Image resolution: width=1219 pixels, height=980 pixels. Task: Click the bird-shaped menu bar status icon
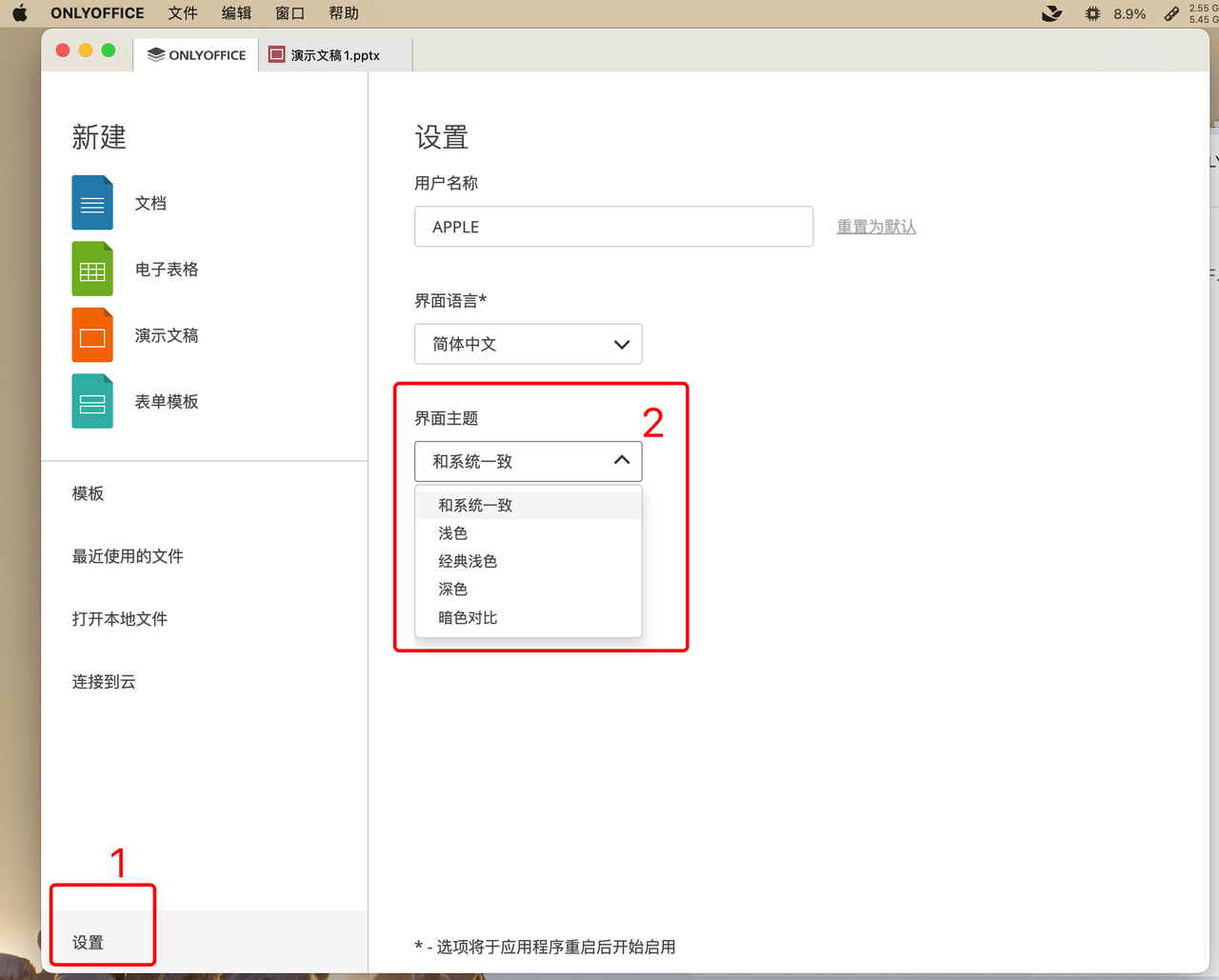point(1052,13)
